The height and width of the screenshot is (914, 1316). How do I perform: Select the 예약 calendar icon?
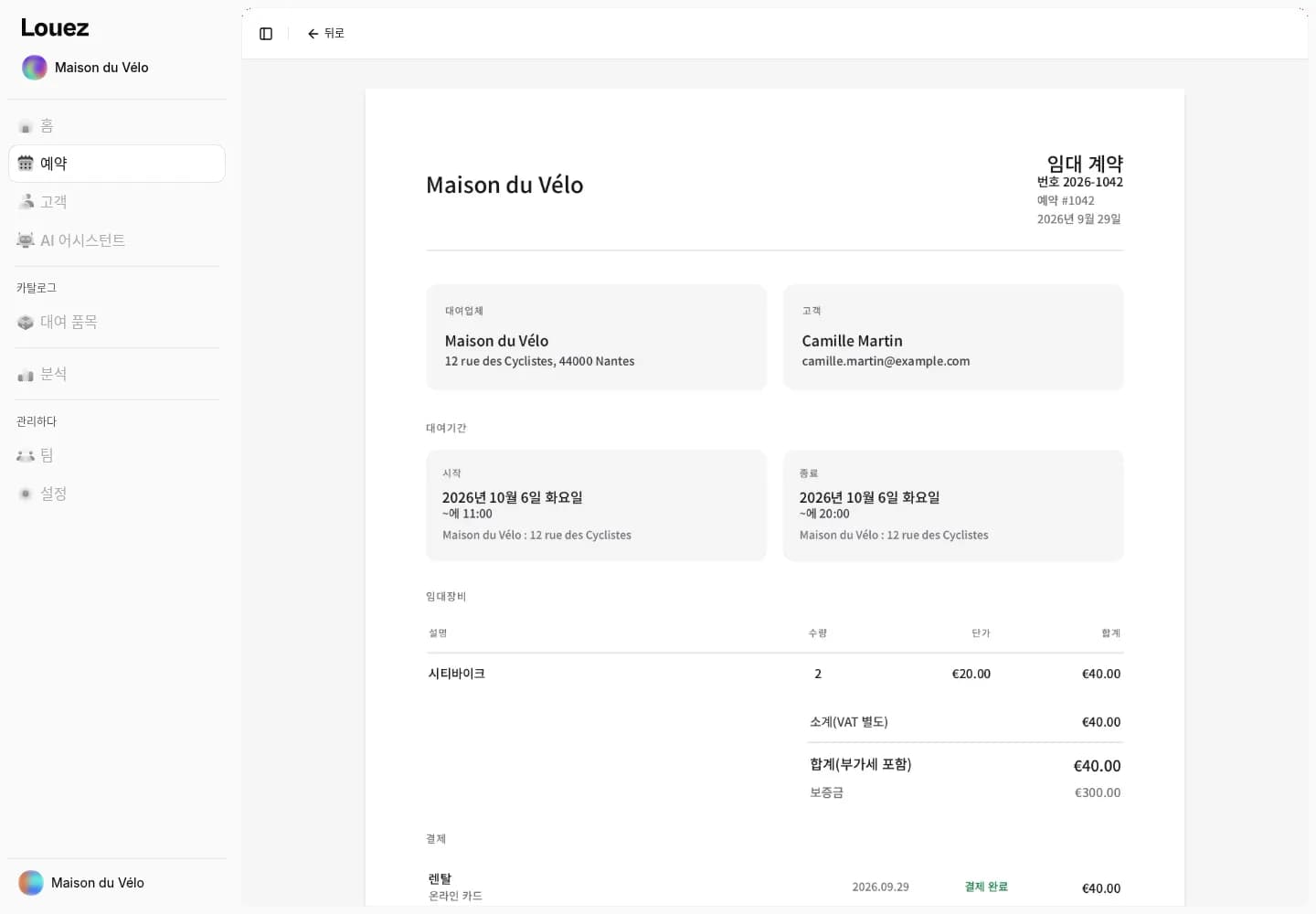[26, 164]
